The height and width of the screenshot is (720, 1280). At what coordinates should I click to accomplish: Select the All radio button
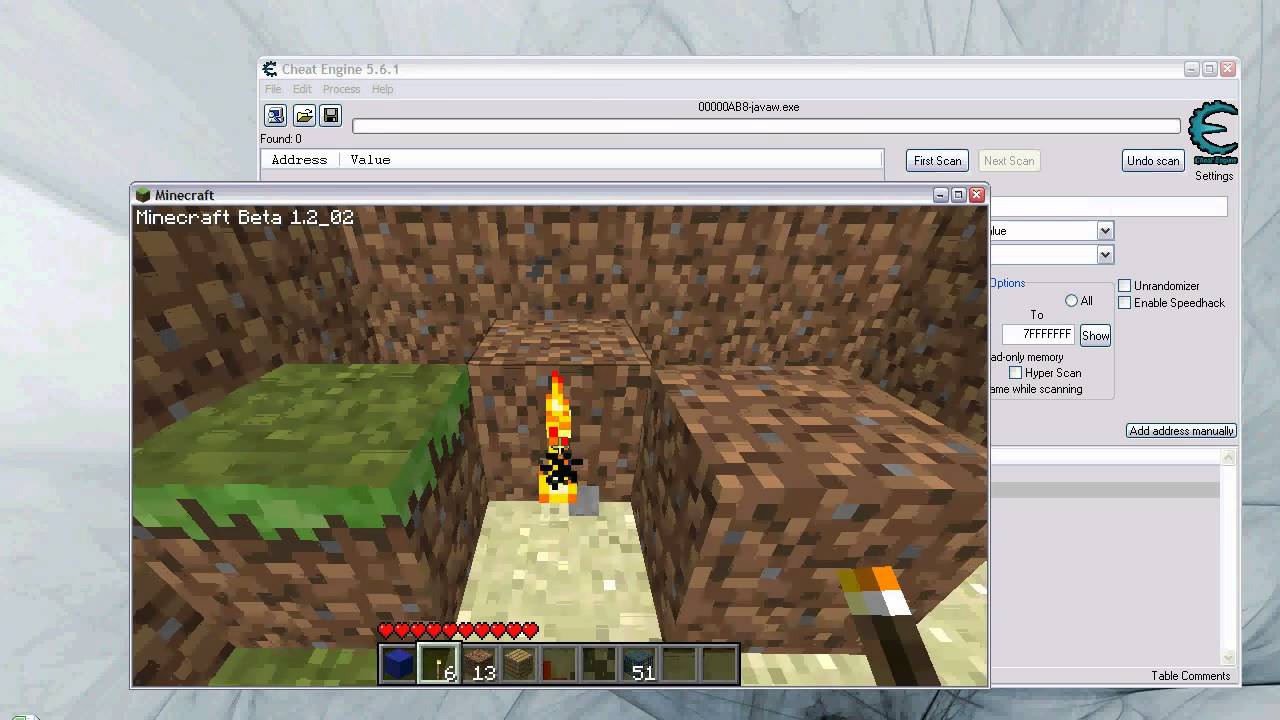pyautogui.click(x=1071, y=301)
